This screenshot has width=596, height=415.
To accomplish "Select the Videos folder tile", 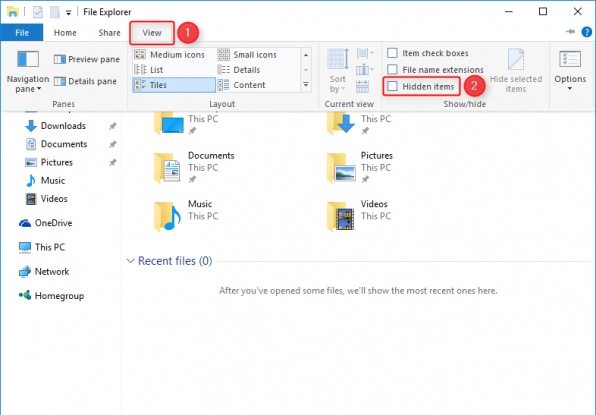I will click(360, 215).
